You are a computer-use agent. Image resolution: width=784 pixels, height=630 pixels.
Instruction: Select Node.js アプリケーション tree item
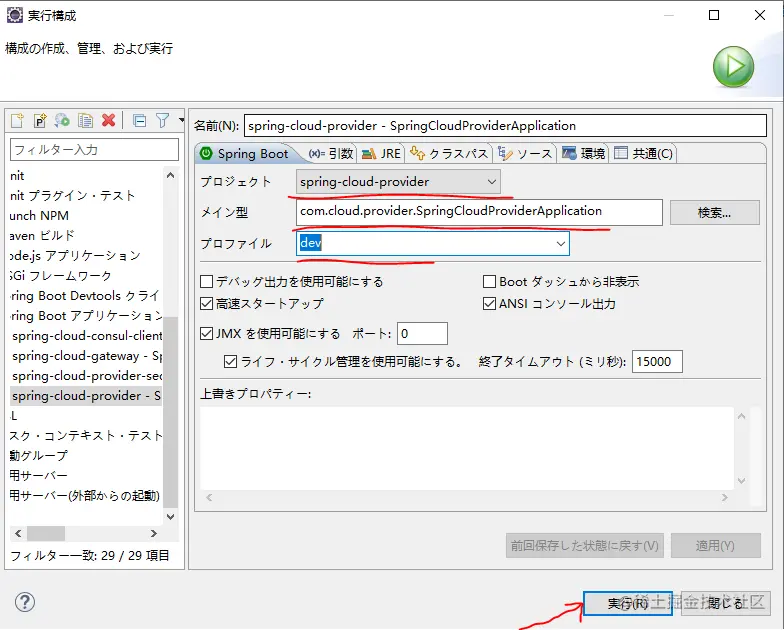(x=76, y=256)
